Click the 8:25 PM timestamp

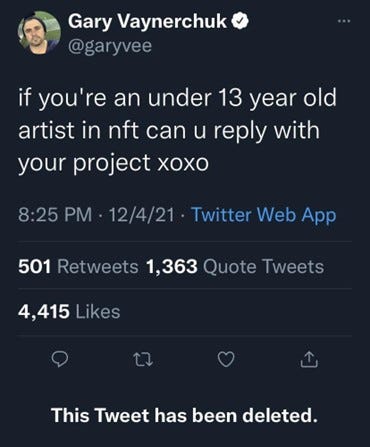click(x=55, y=215)
